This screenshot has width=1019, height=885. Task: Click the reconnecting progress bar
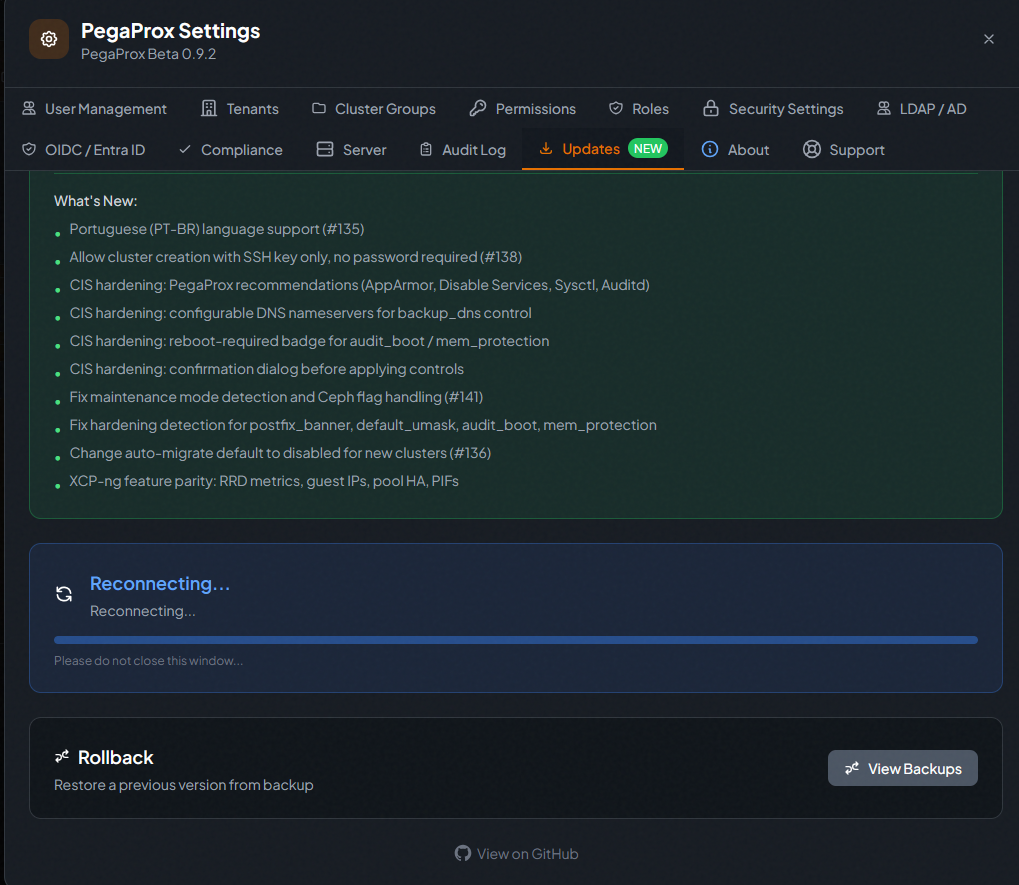click(x=515, y=640)
